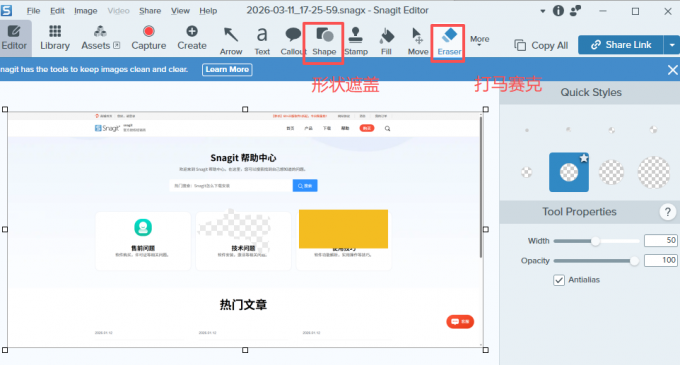Viewport: 680px width, 365px height.
Task: Click the "热门文章" heading
Action: (x=243, y=305)
